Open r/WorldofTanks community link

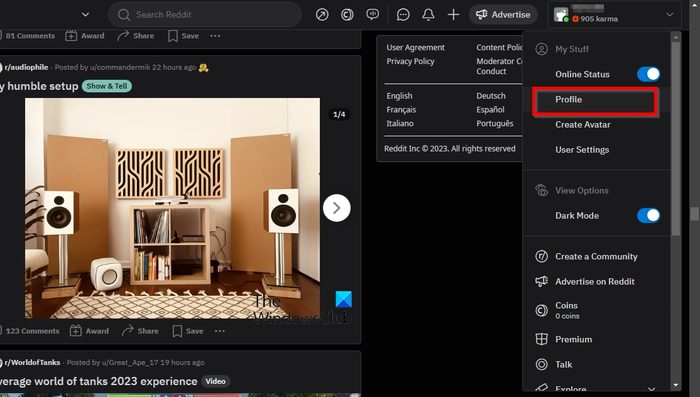32,362
